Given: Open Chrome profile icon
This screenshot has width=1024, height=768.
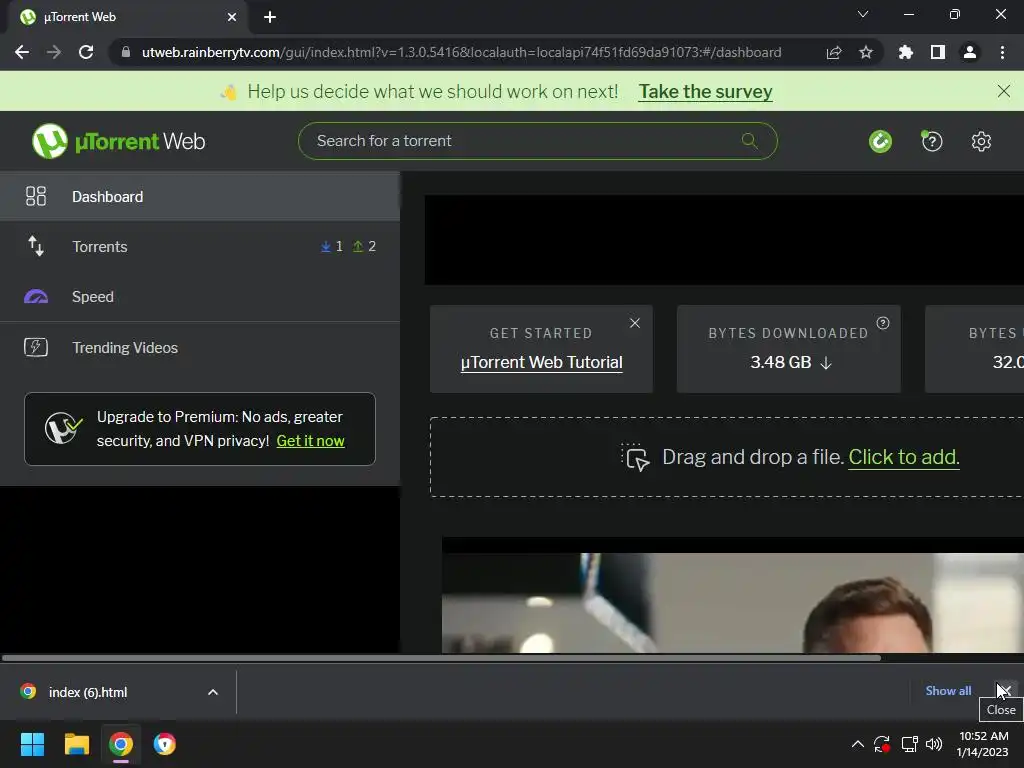Looking at the screenshot, I should 970,52.
